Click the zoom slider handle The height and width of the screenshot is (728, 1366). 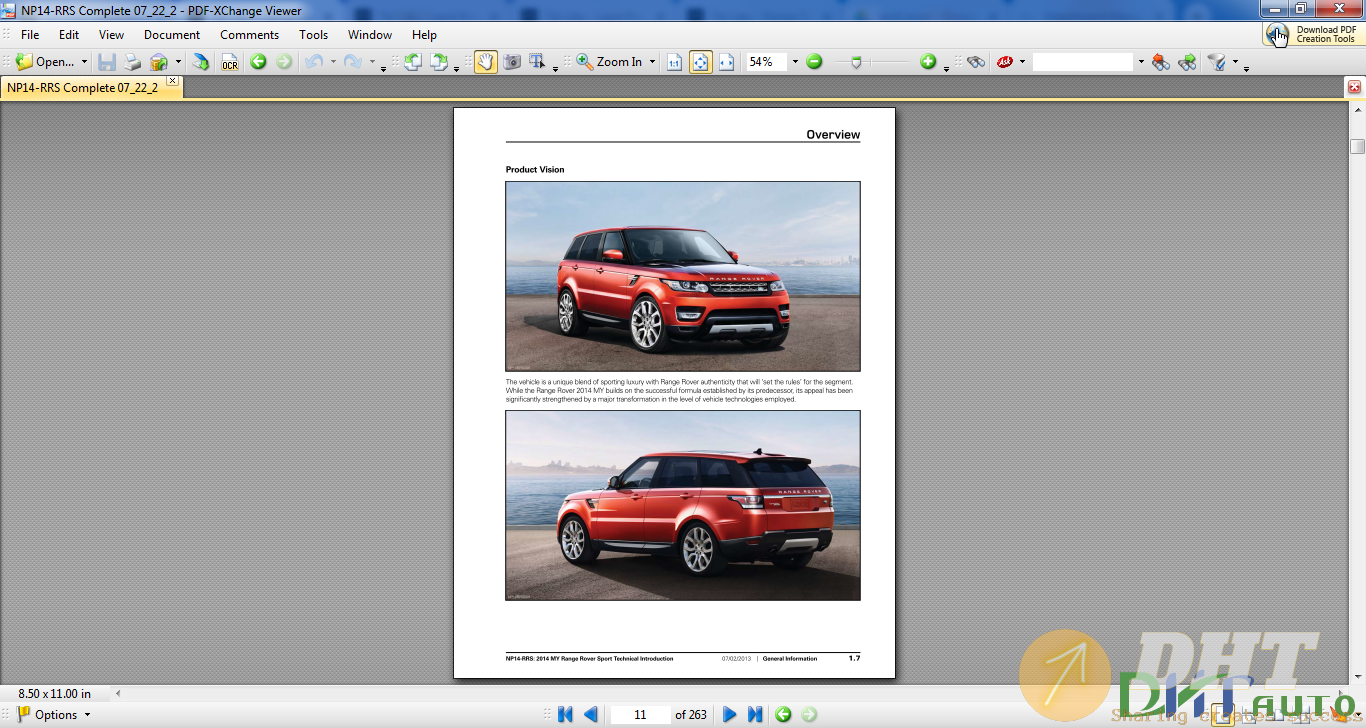856,62
